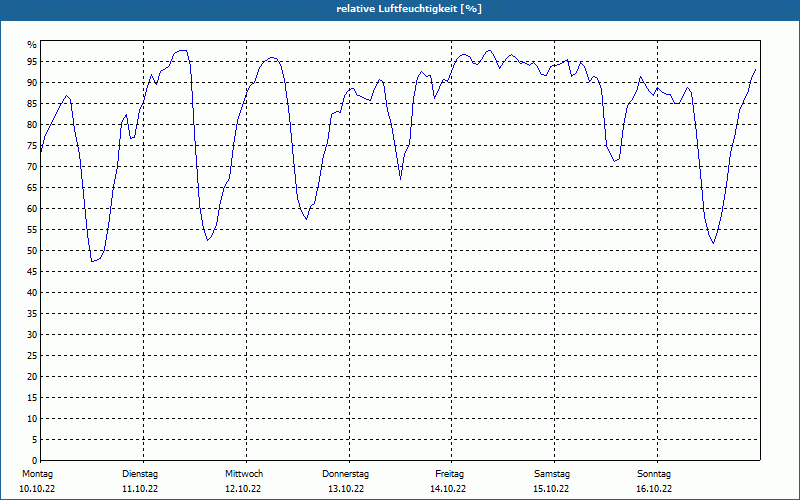The height and width of the screenshot is (500, 800).
Task: Click the date label 13.10.22
Action: point(346,489)
